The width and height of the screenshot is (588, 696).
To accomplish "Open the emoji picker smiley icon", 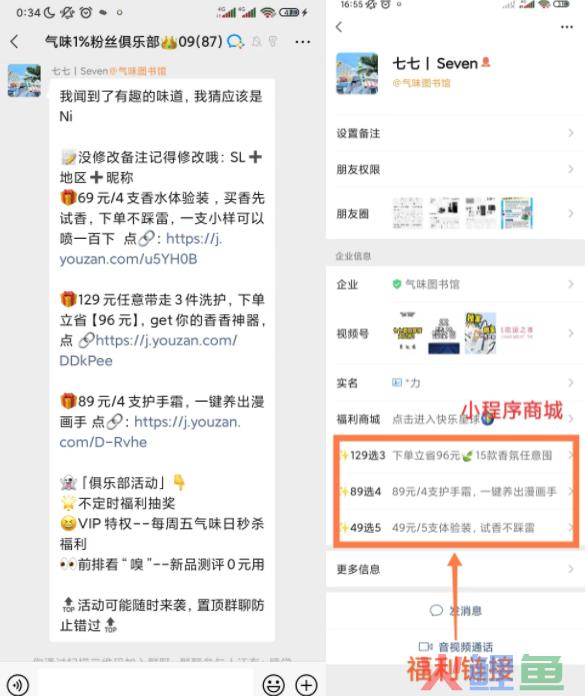I will 273,684.
